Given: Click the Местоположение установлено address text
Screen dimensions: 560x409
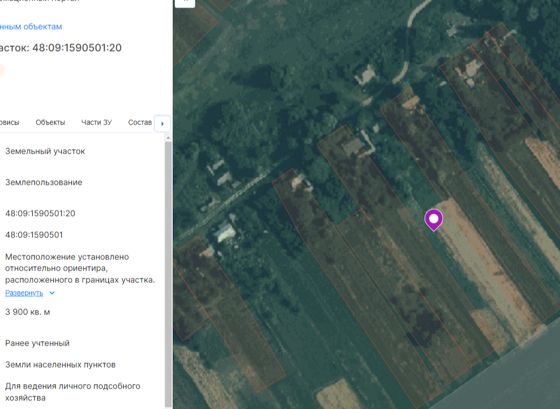Looking at the screenshot, I should (x=80, y=268).
